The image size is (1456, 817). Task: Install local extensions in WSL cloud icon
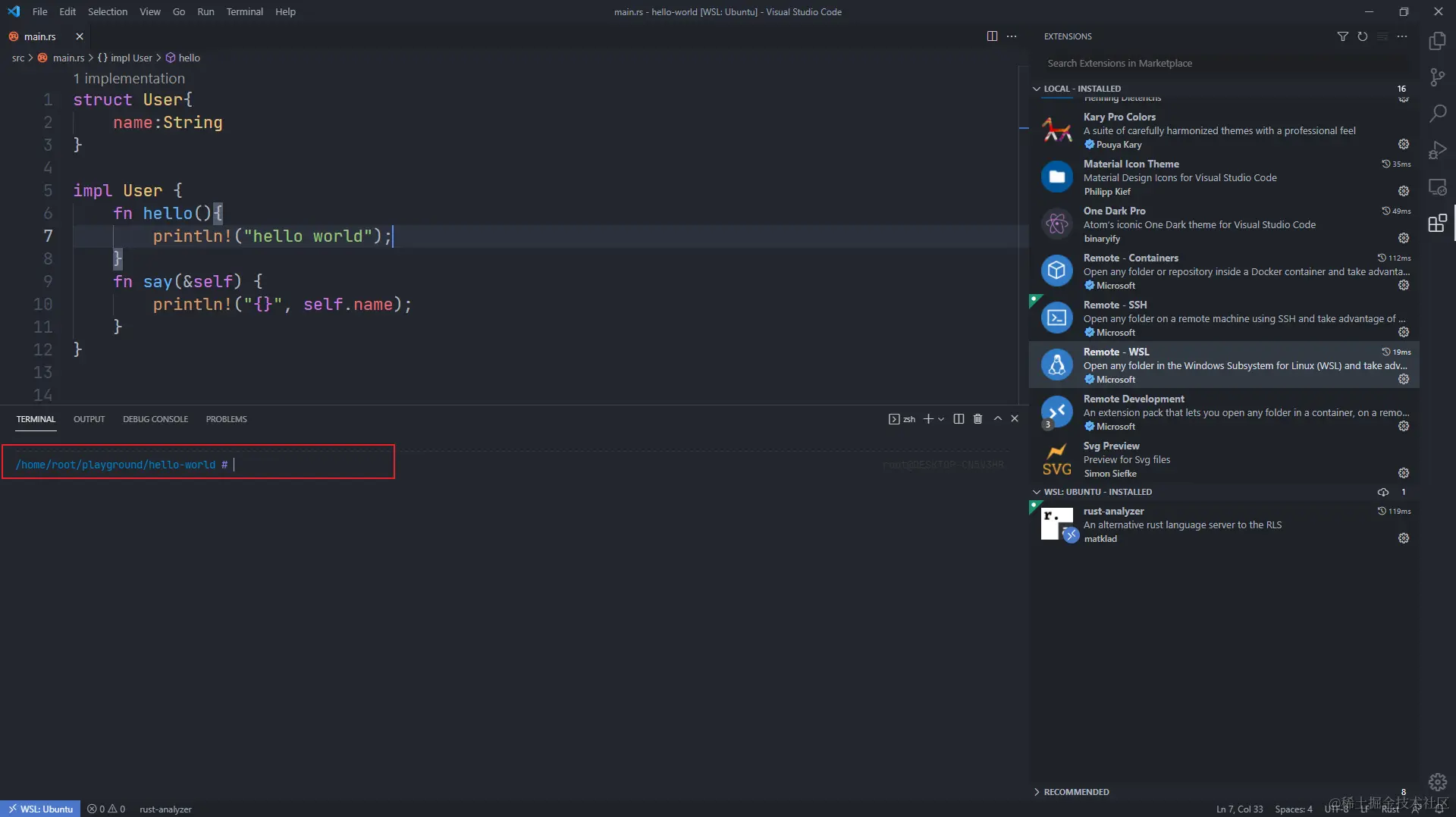(x=1383, y=492)
